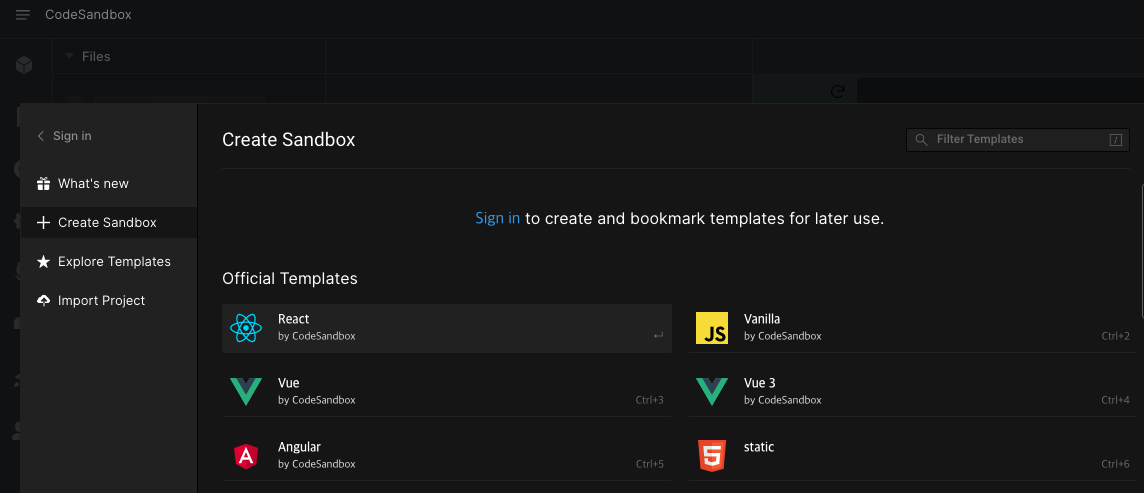This screenshot has width=1144, height=493.
Task: Choose the Vue 3 template name
Action: click(759, 383)
